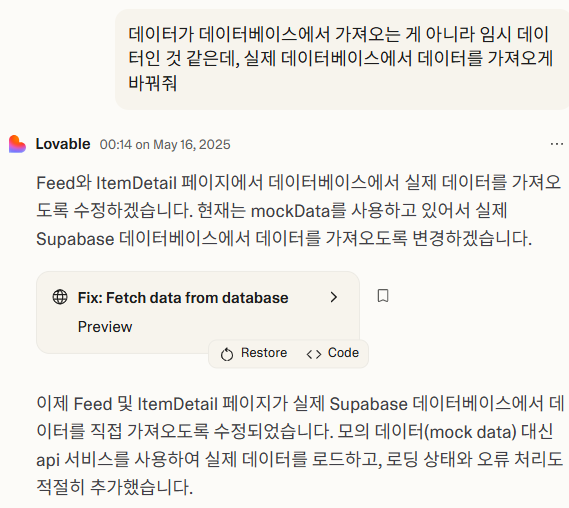Click "Supabase" in the first reply paragraph
The width and height of the screenshot is (569, 508).
point(75,239)
